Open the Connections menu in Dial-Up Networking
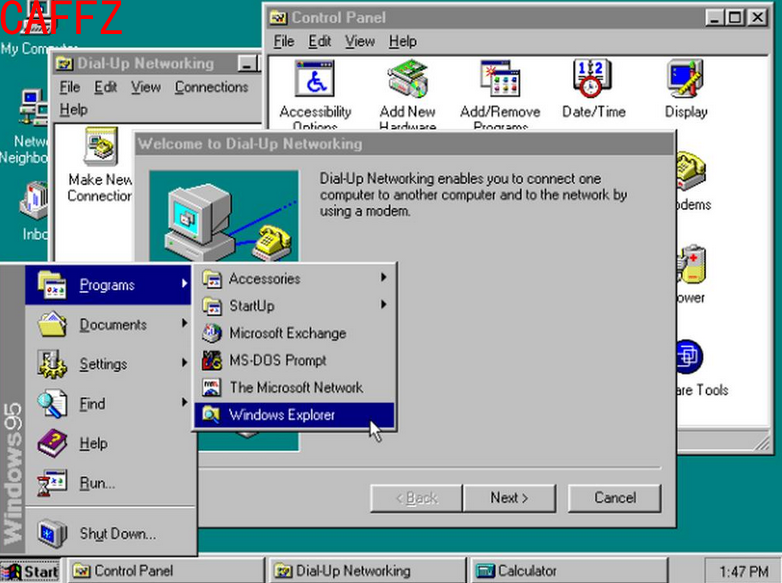This screenshot has height=583, width=782. pos(211,87)
